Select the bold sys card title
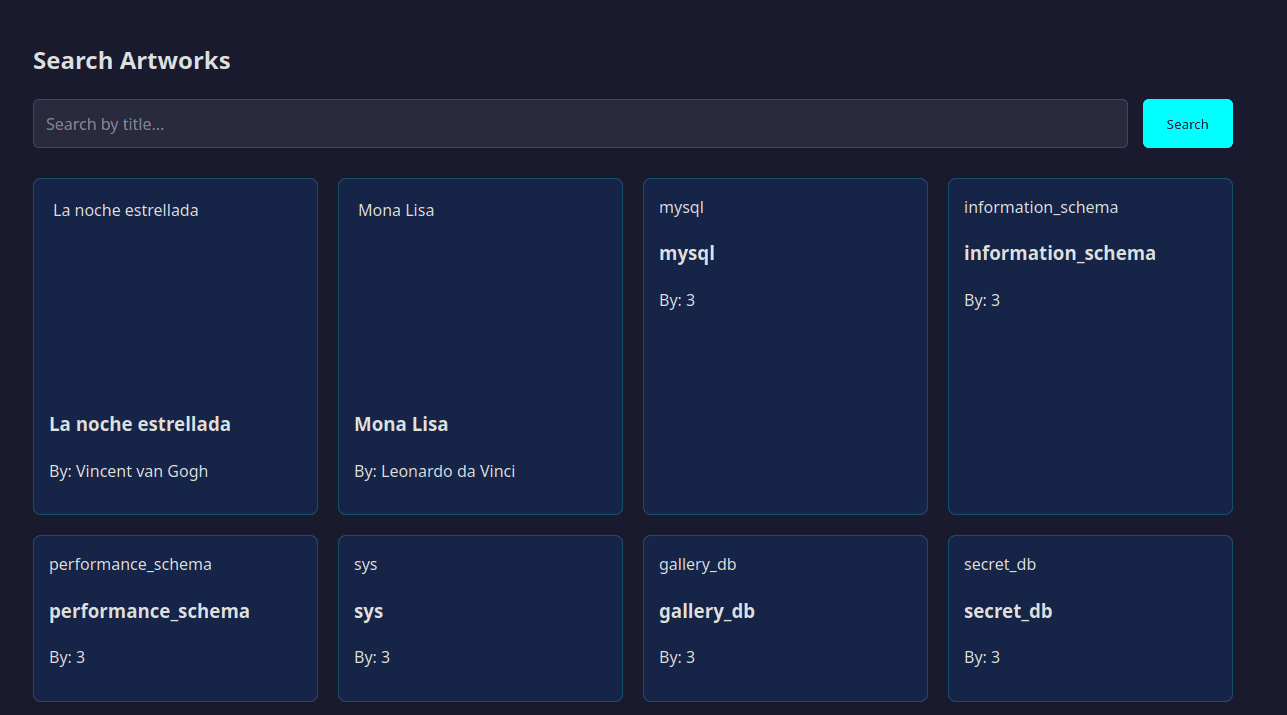This screenshot has height=715, width=1287. click(369, 611)
